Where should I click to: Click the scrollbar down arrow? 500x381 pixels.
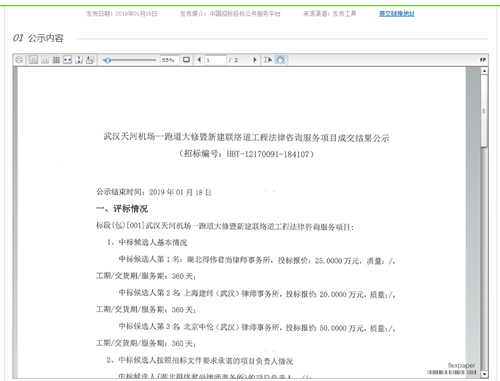pyautogui.click(x=484, y=374)
